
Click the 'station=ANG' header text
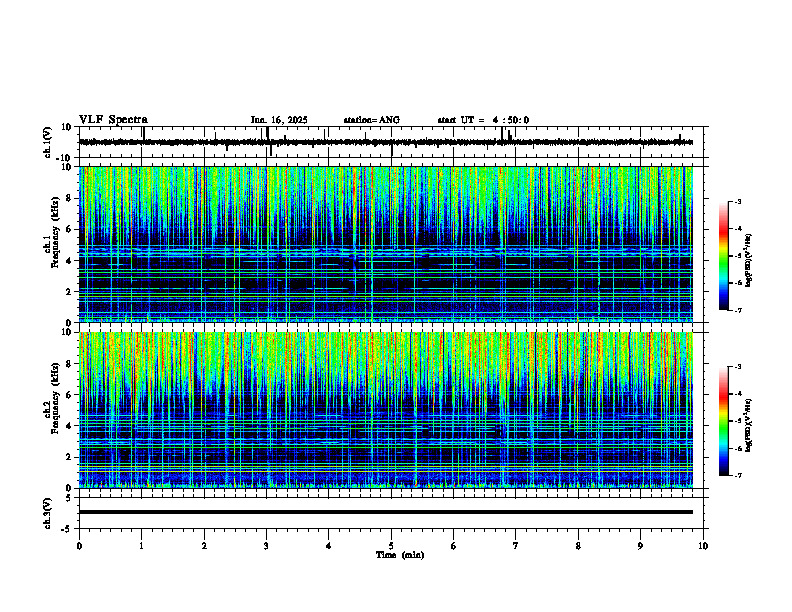pos(372,120)
